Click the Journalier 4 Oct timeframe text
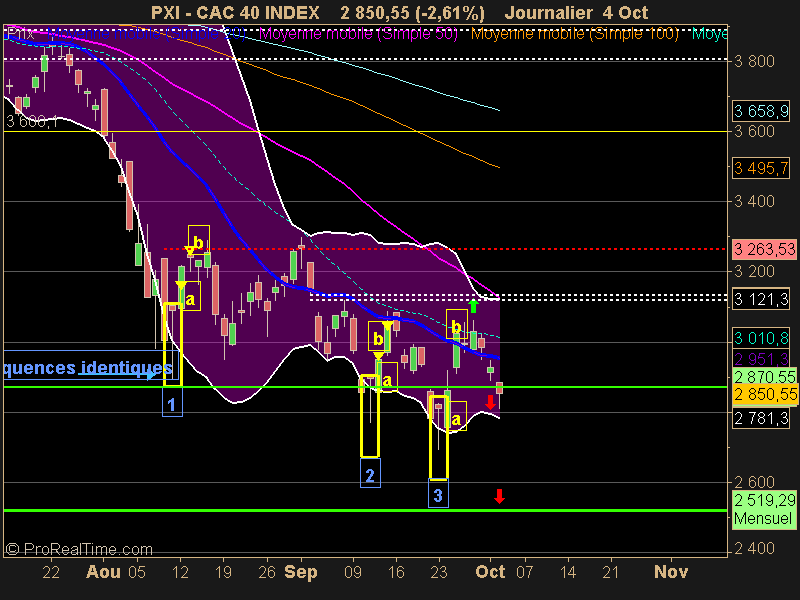 pyautogui.click(x=576, y=12)
